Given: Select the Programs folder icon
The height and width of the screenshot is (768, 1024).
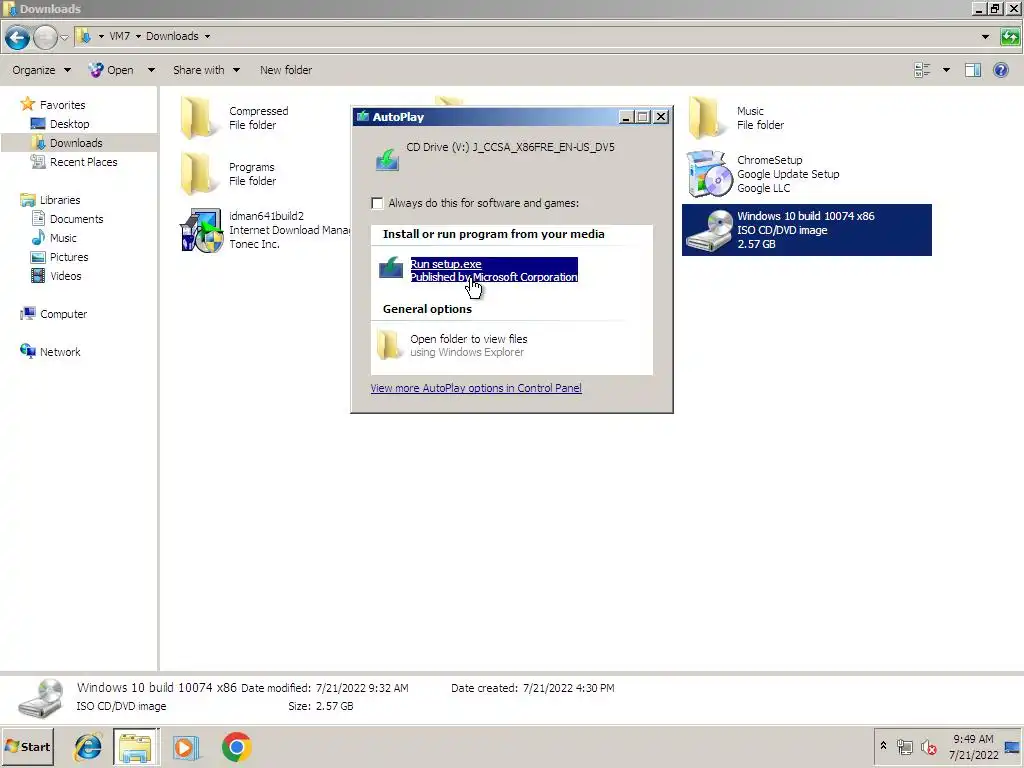Looking at the screenshot, I should (199, 174).
